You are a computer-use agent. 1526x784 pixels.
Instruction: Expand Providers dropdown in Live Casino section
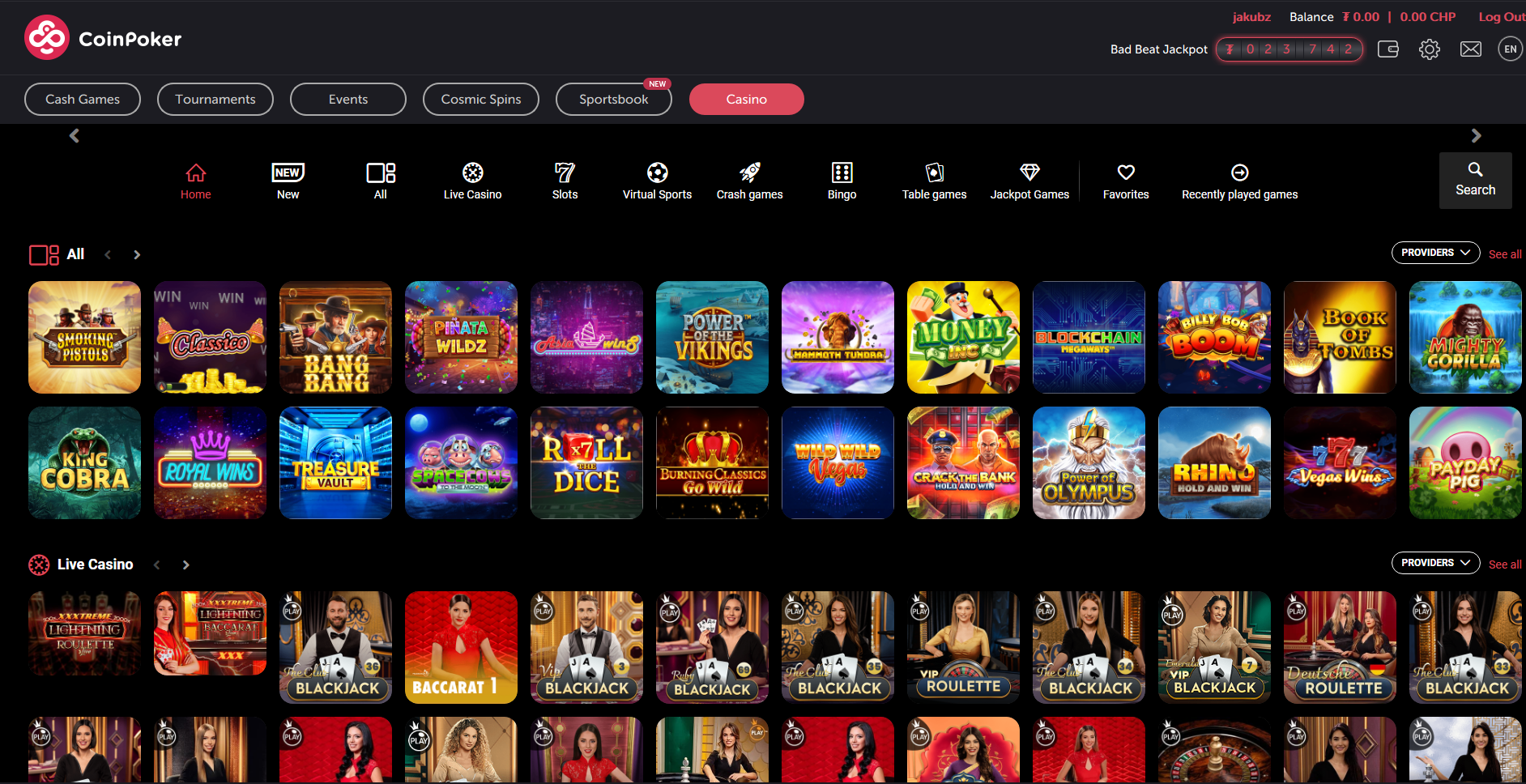tap(1436, 563)
